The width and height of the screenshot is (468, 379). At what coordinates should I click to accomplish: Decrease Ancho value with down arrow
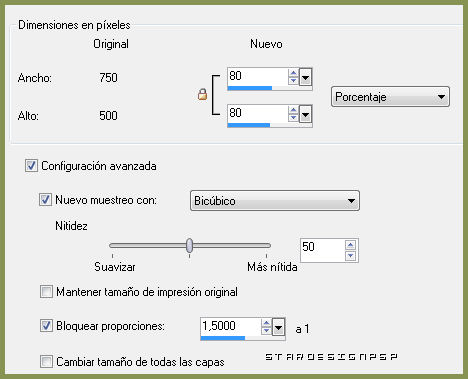point(293,81)
